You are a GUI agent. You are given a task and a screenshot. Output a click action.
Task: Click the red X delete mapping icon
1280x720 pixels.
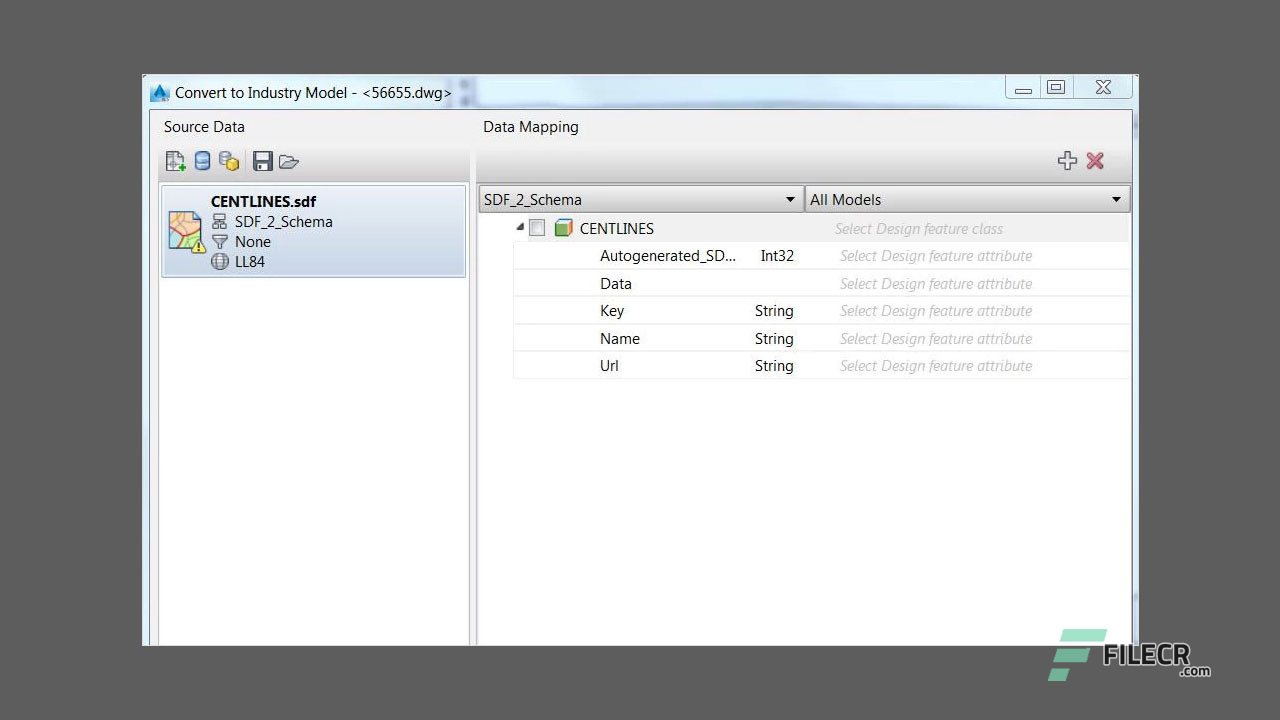1095,161
